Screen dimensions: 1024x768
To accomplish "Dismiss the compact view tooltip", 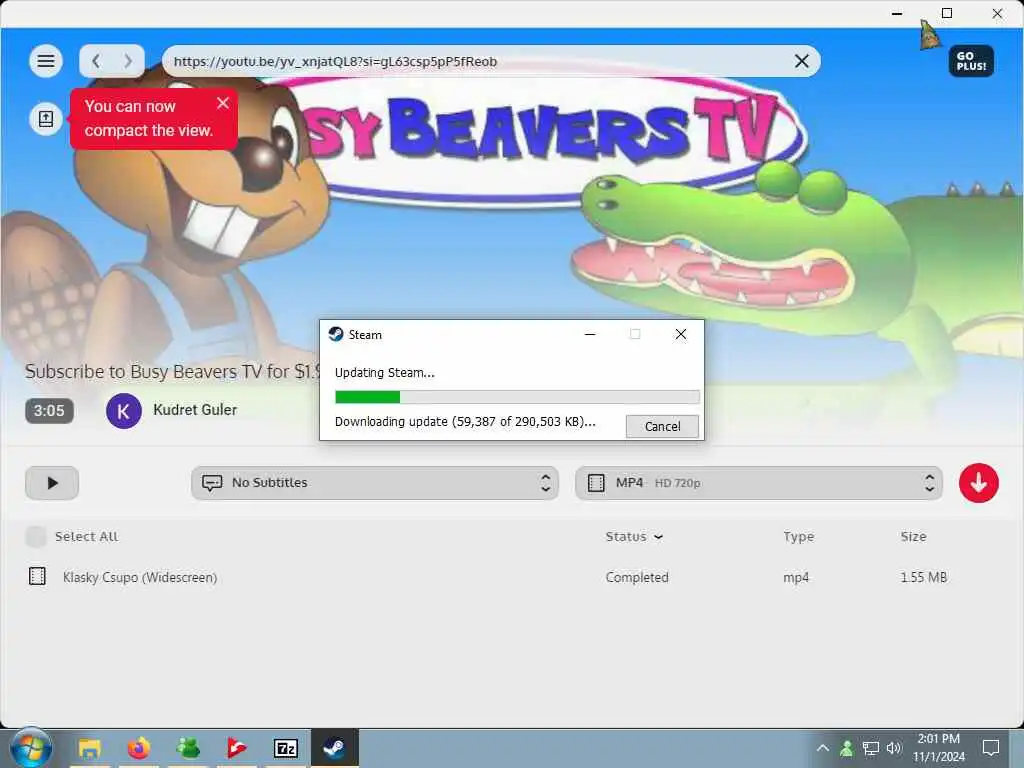I will coord(223,103).
